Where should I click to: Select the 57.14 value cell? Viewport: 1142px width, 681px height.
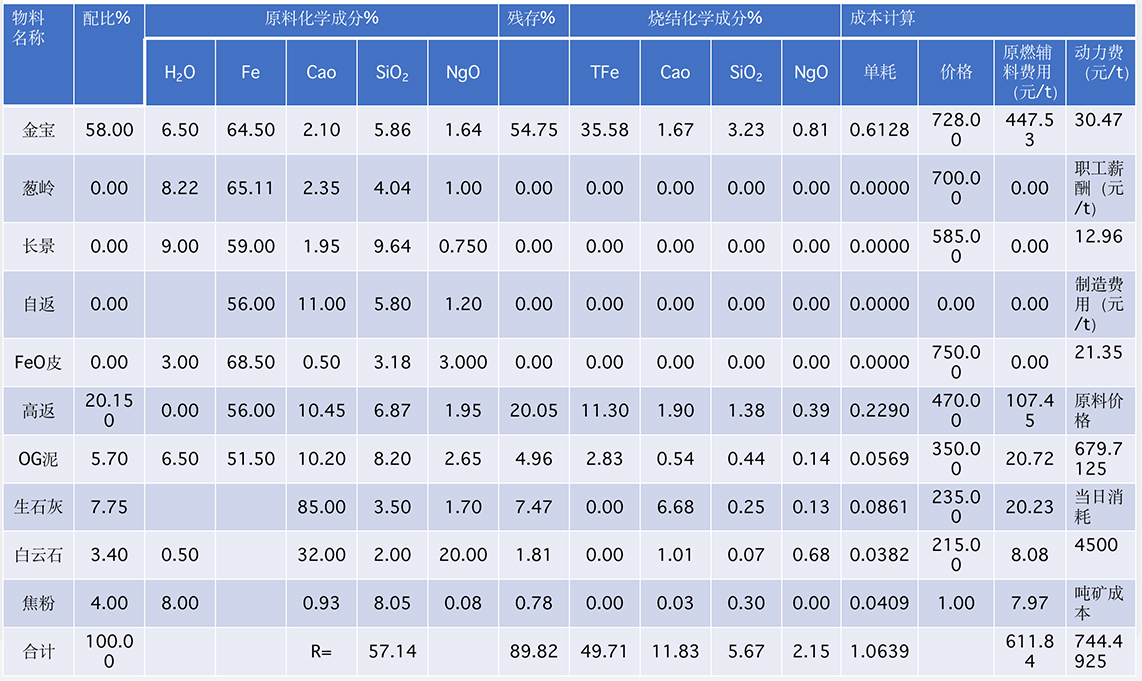[392, 652]
